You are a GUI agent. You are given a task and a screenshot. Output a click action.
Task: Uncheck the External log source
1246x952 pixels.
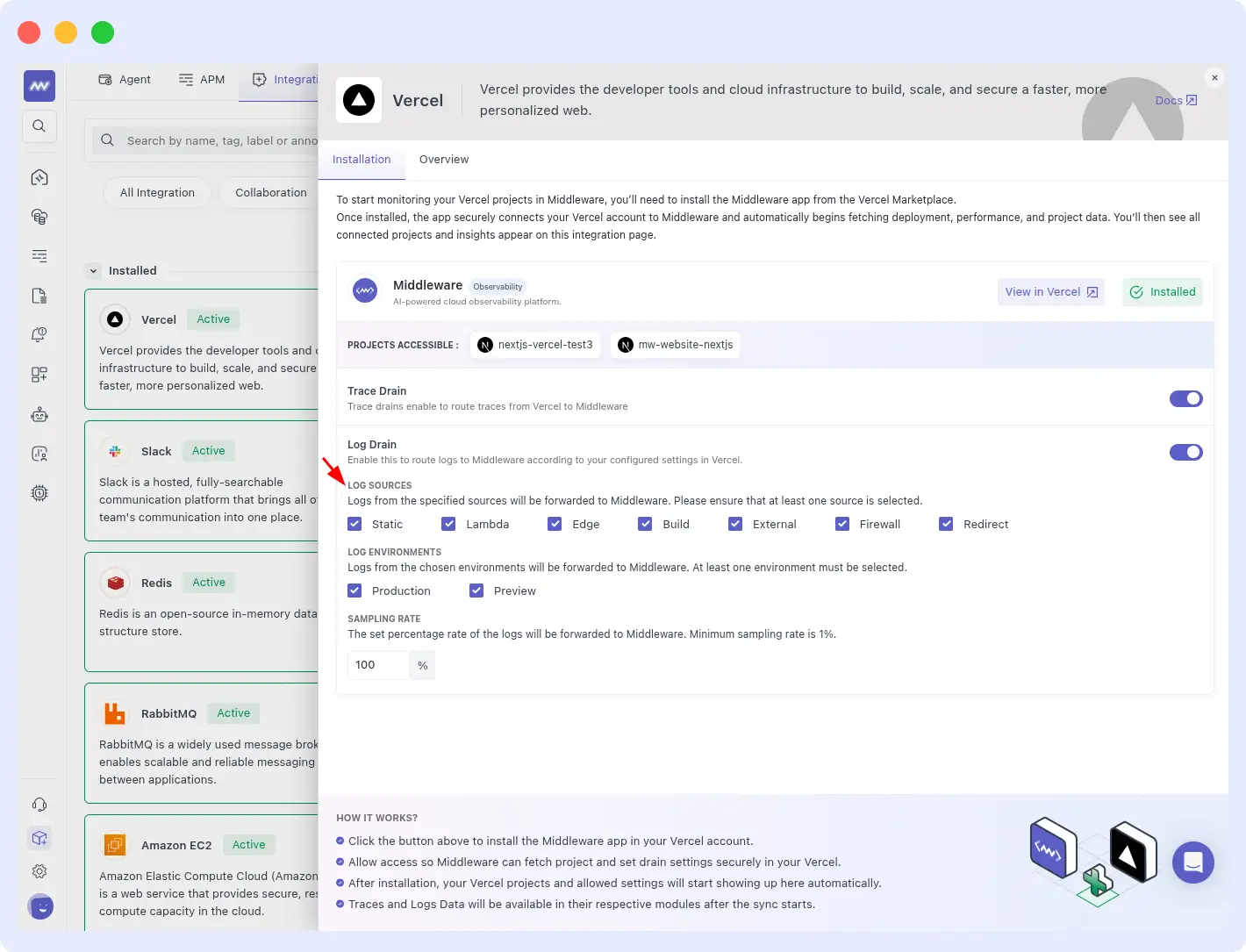point(735,524)
